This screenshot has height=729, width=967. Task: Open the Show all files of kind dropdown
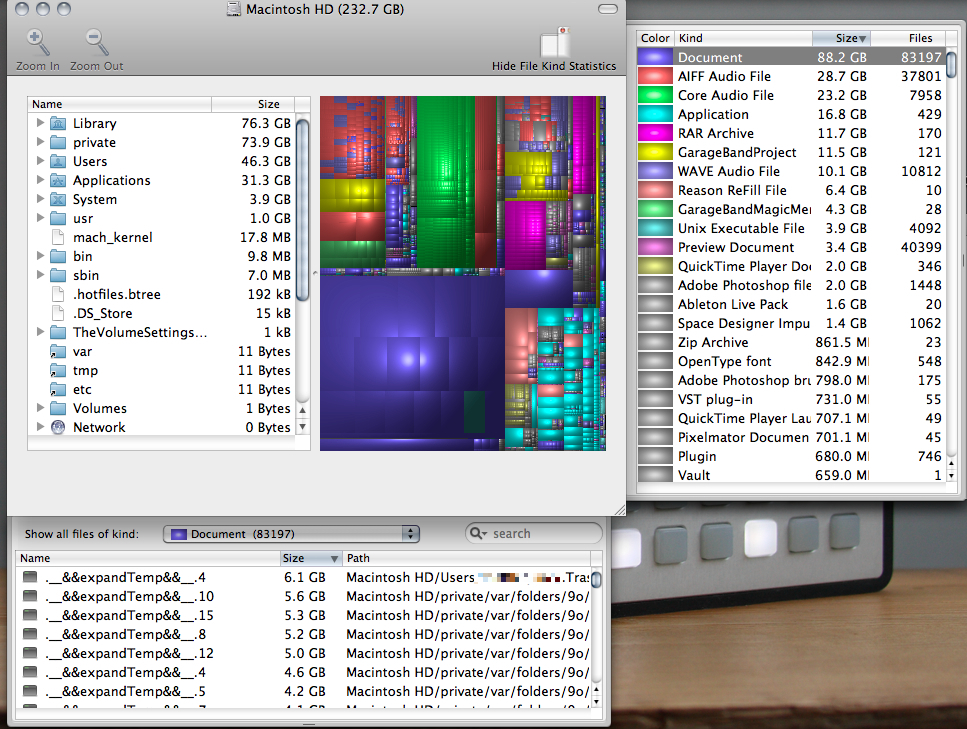point(291,534)
